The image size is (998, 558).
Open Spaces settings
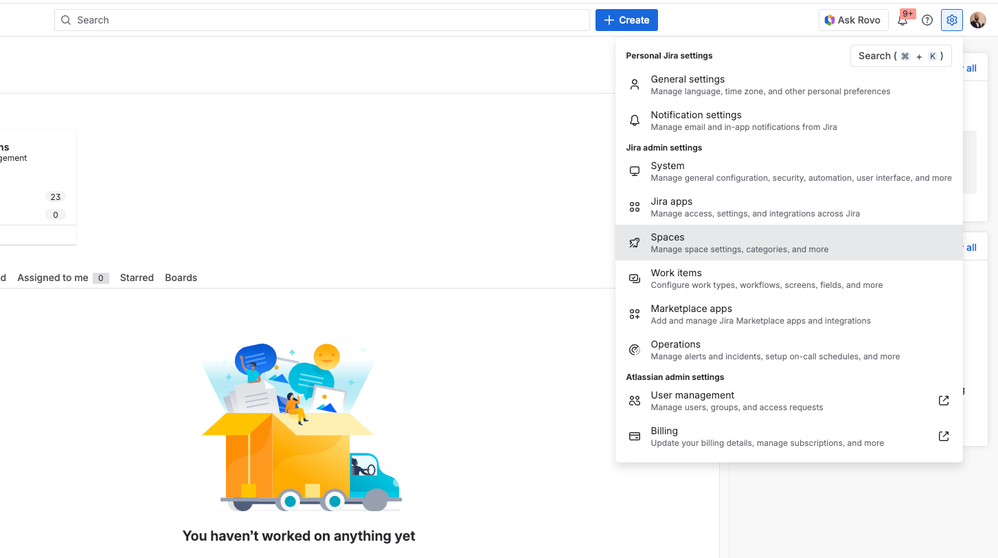click(789, 242)
